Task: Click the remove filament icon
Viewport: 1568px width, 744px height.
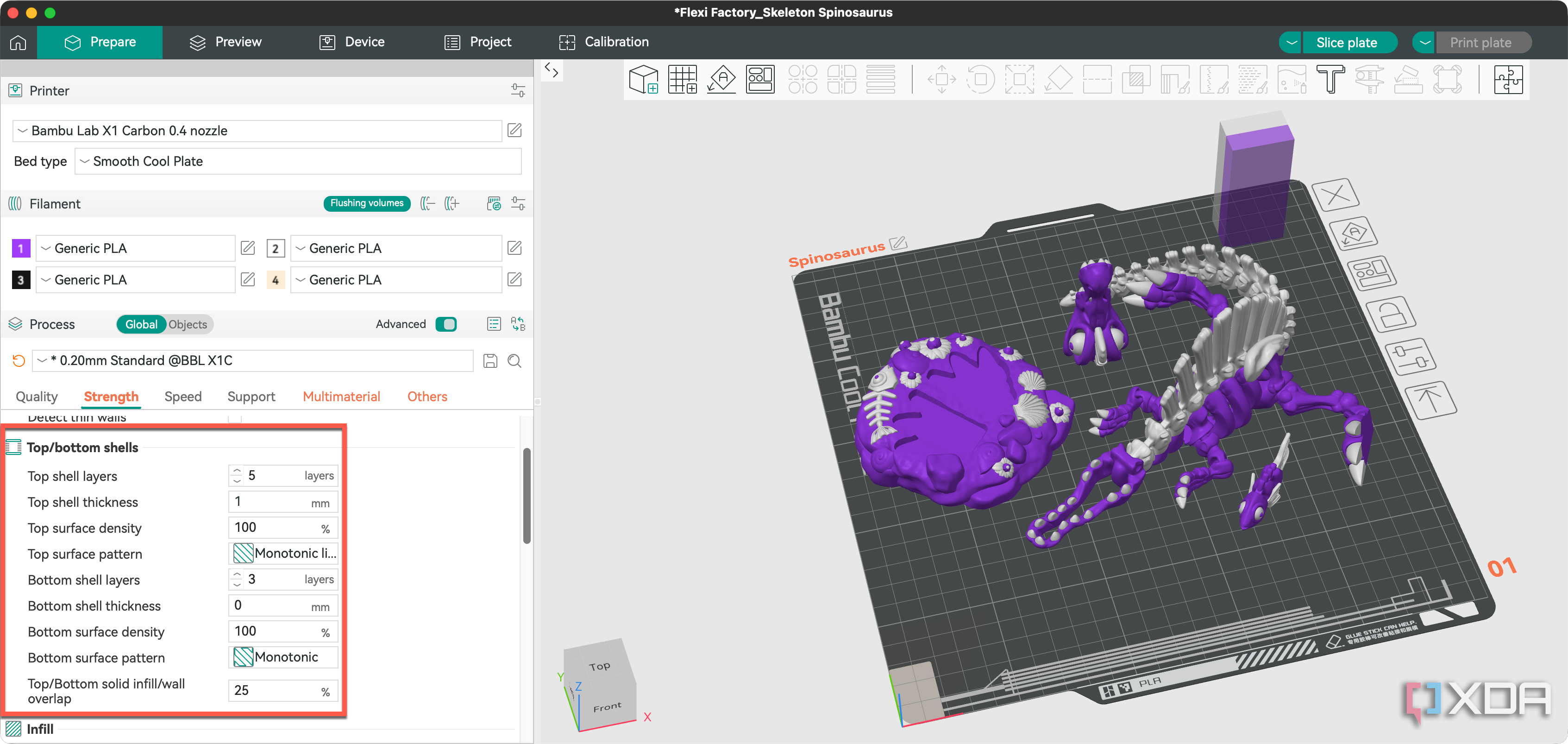Action: [x=428, y=203]
